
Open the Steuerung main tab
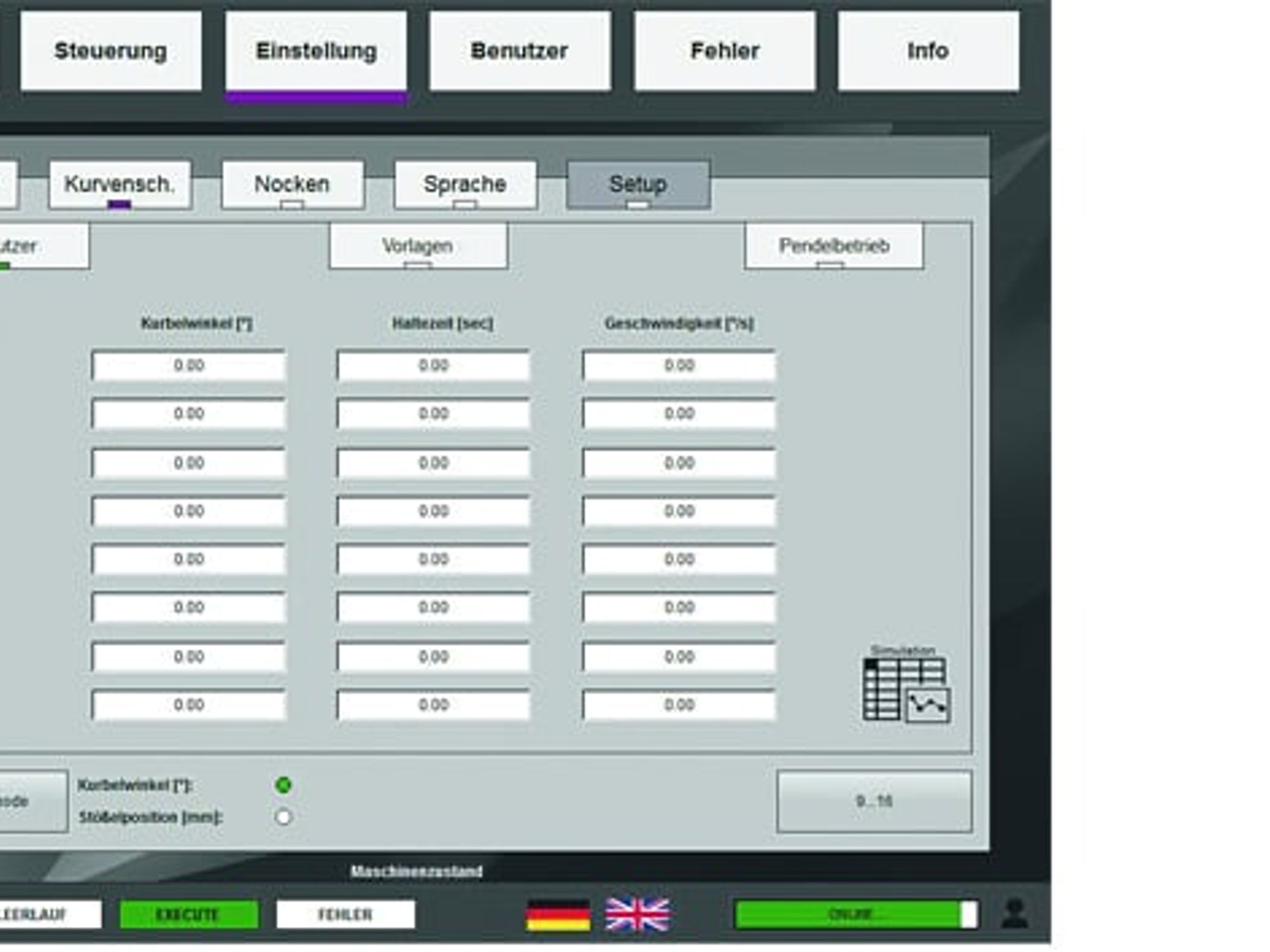[x=111, y=51]
